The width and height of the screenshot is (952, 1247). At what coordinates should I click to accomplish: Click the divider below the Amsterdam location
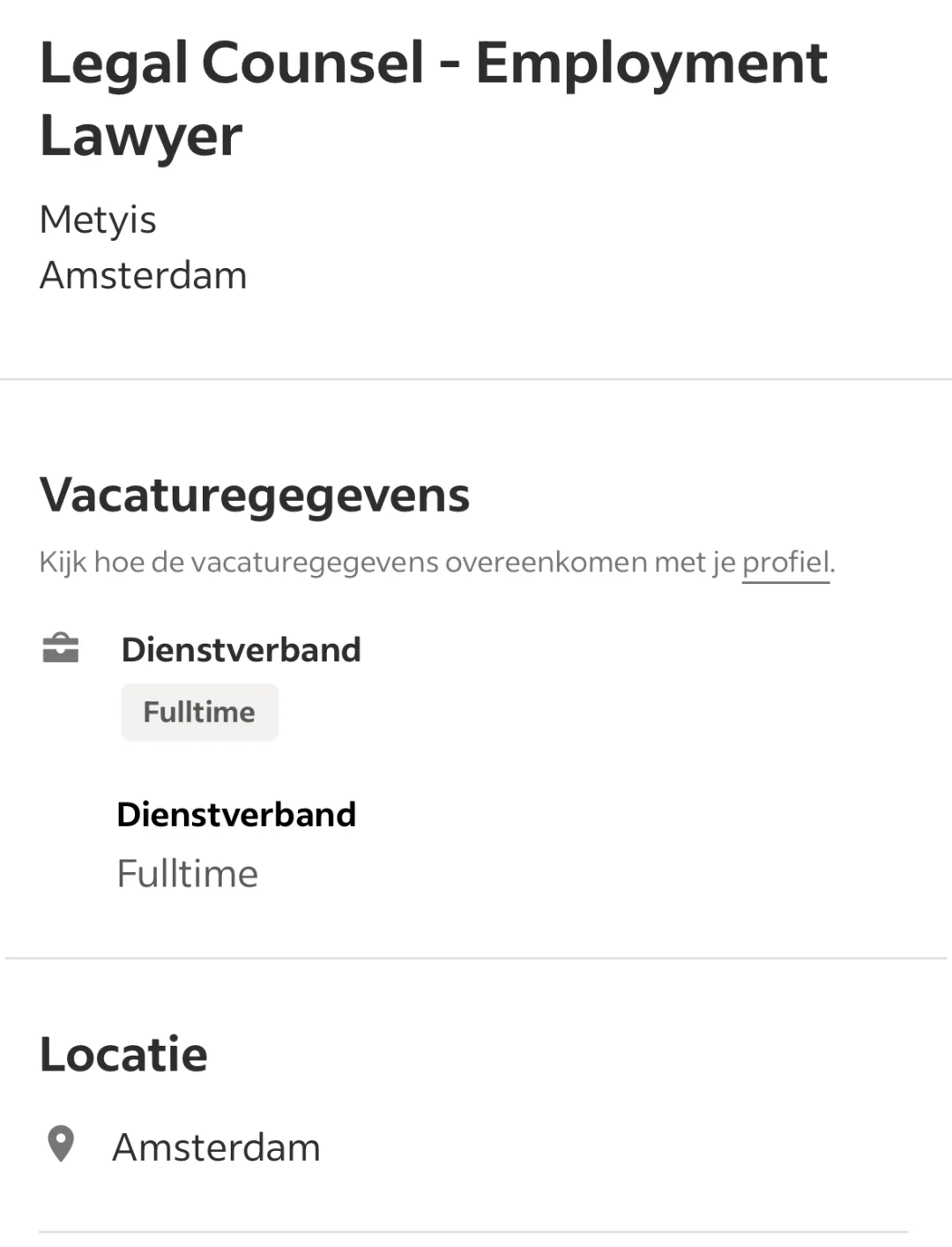[473, 1232]
